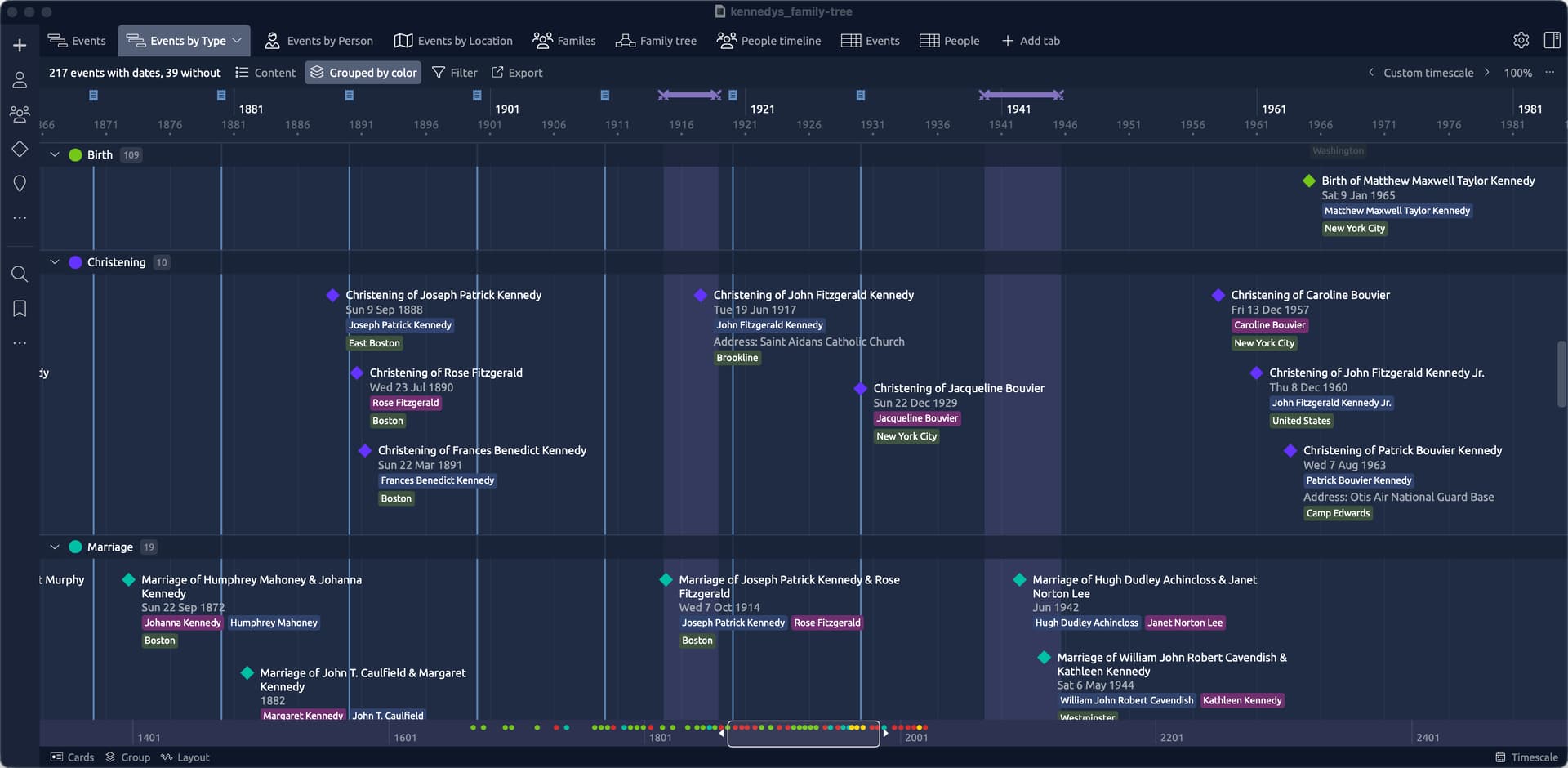The image size is (1568, 768).
Task: Open the search magnifier icon
Action: point(20,275)
